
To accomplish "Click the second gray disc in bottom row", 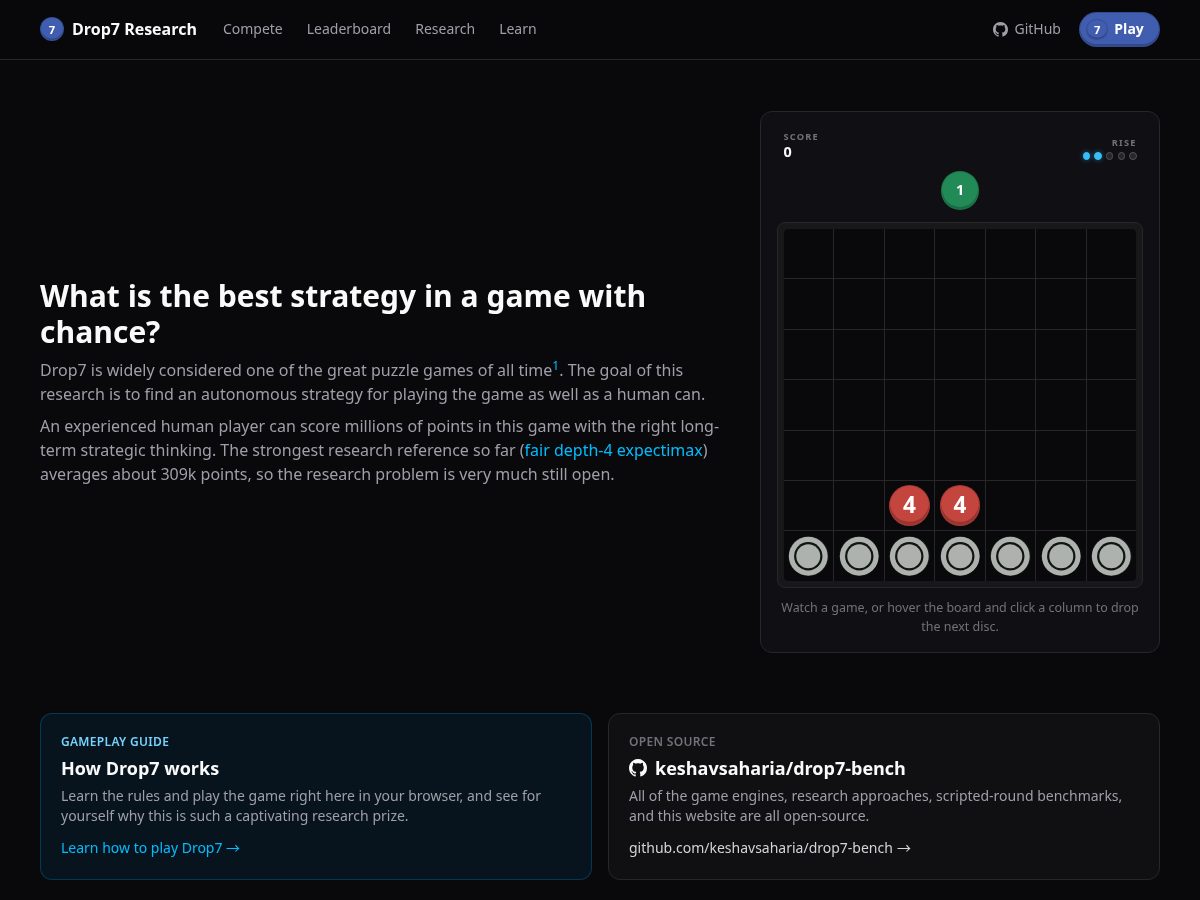I will [859, 555].
